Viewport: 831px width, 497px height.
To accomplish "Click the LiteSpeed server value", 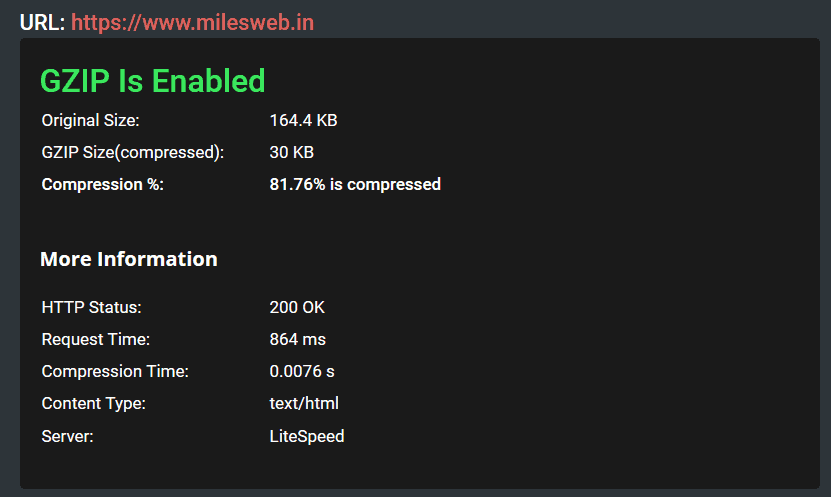I will pos(307,436).
